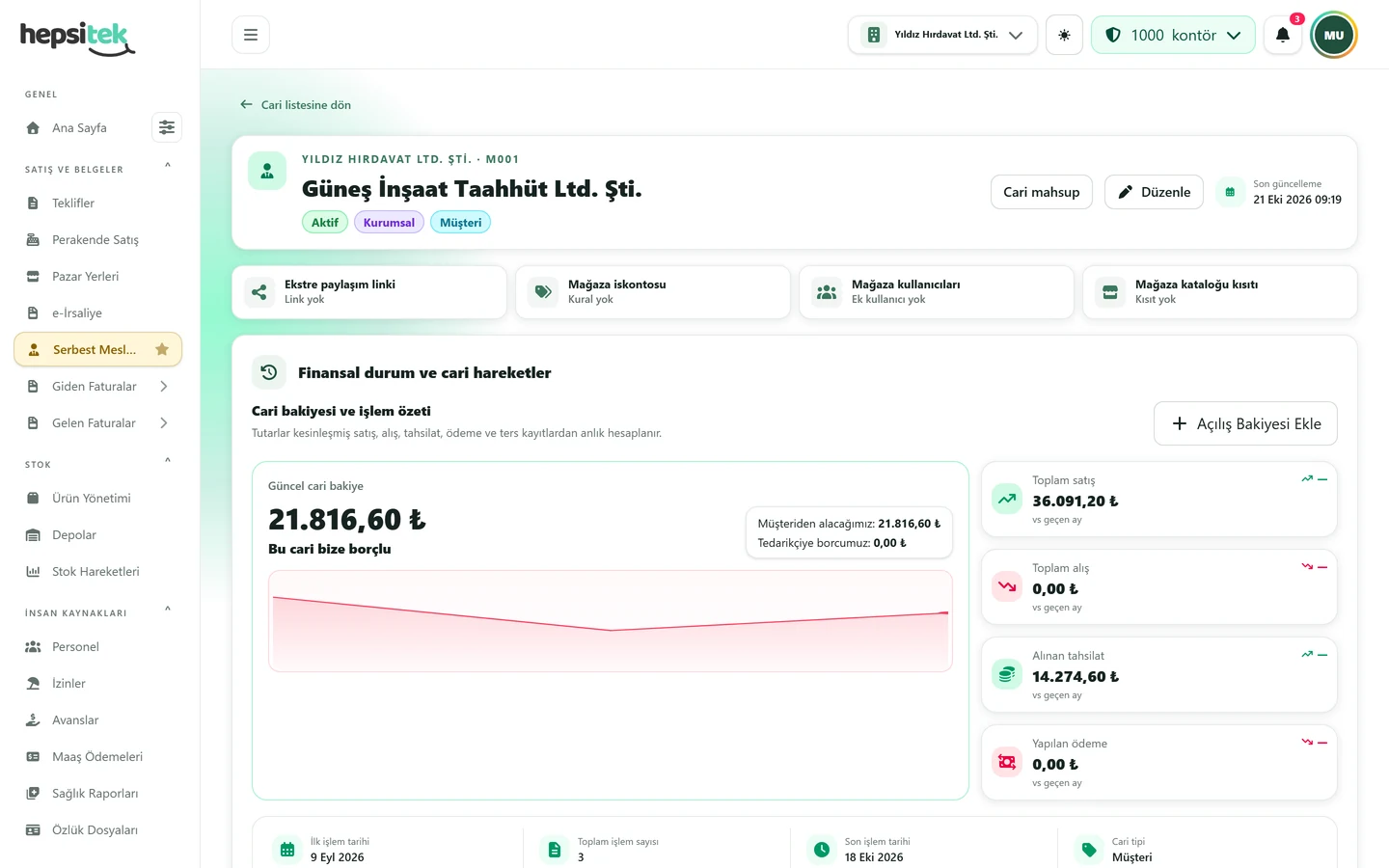The width and height of the screenshot is (1389, 868).
Task: Toggle the light/dark theme sun icon
Action: click(1064, 35)
